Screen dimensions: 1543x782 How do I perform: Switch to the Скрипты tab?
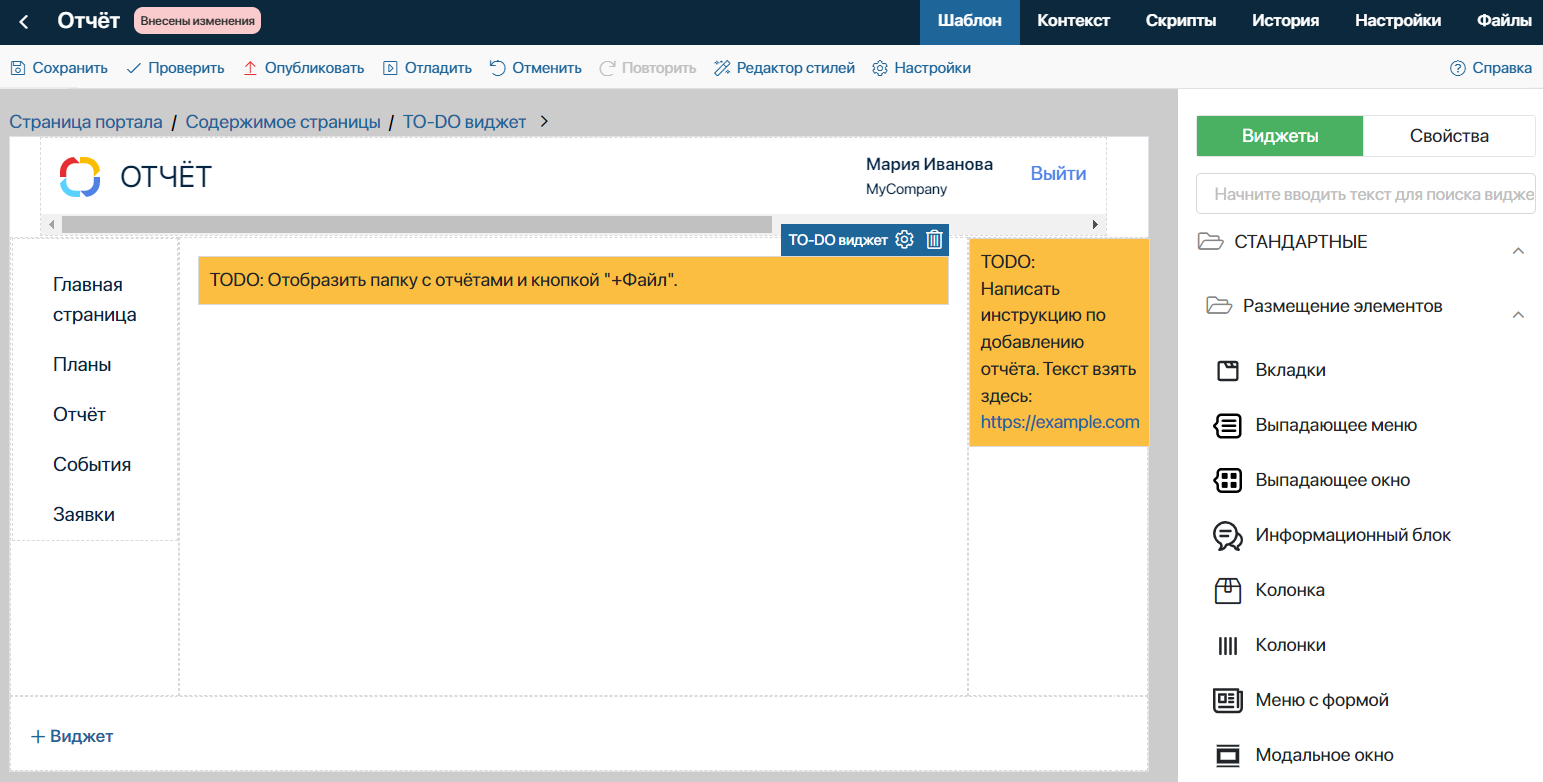pyautogui.click(x=1181, y=21)
